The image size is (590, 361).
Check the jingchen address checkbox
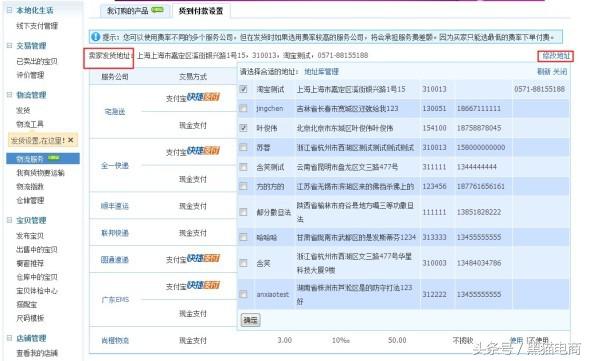pyautogui.click(x=244, y=108)
